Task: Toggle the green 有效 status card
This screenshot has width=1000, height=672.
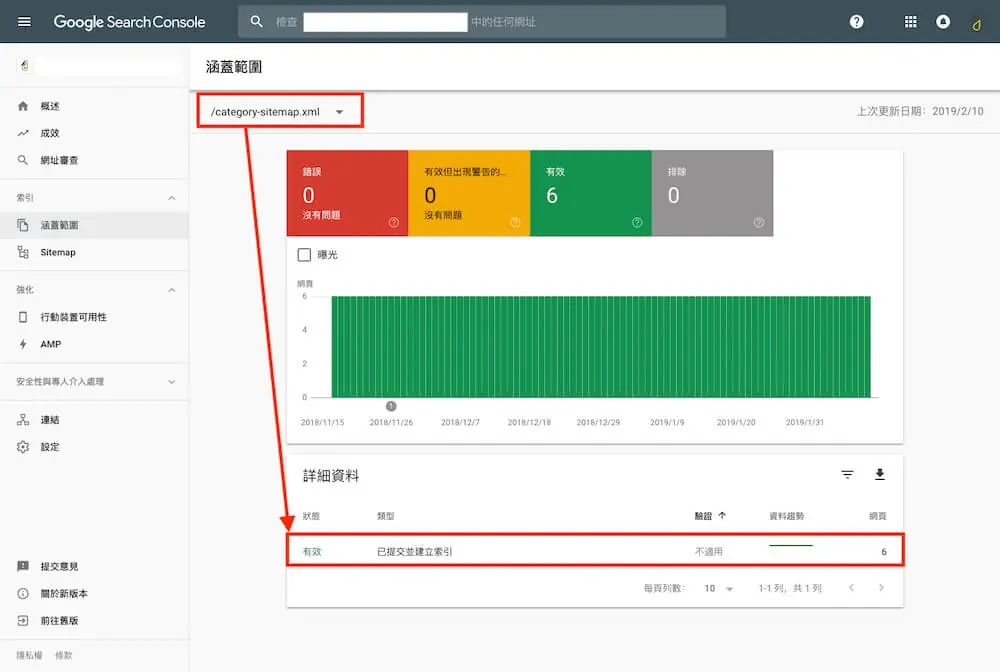Action: point(591,193)
